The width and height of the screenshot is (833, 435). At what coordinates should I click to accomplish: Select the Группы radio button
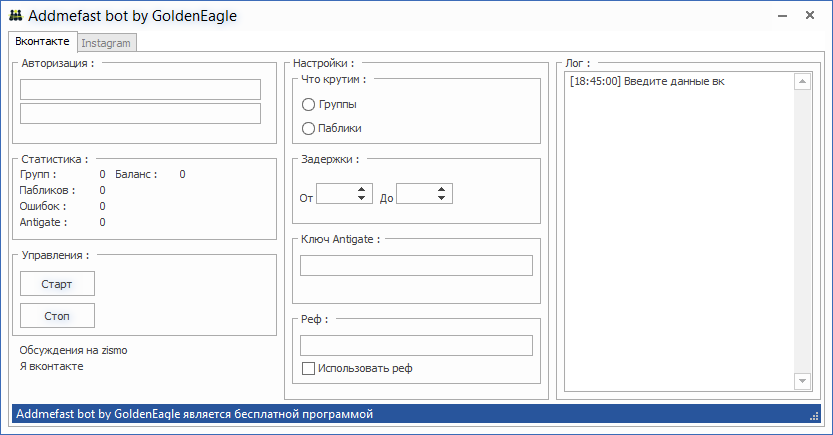coord(308,105)
